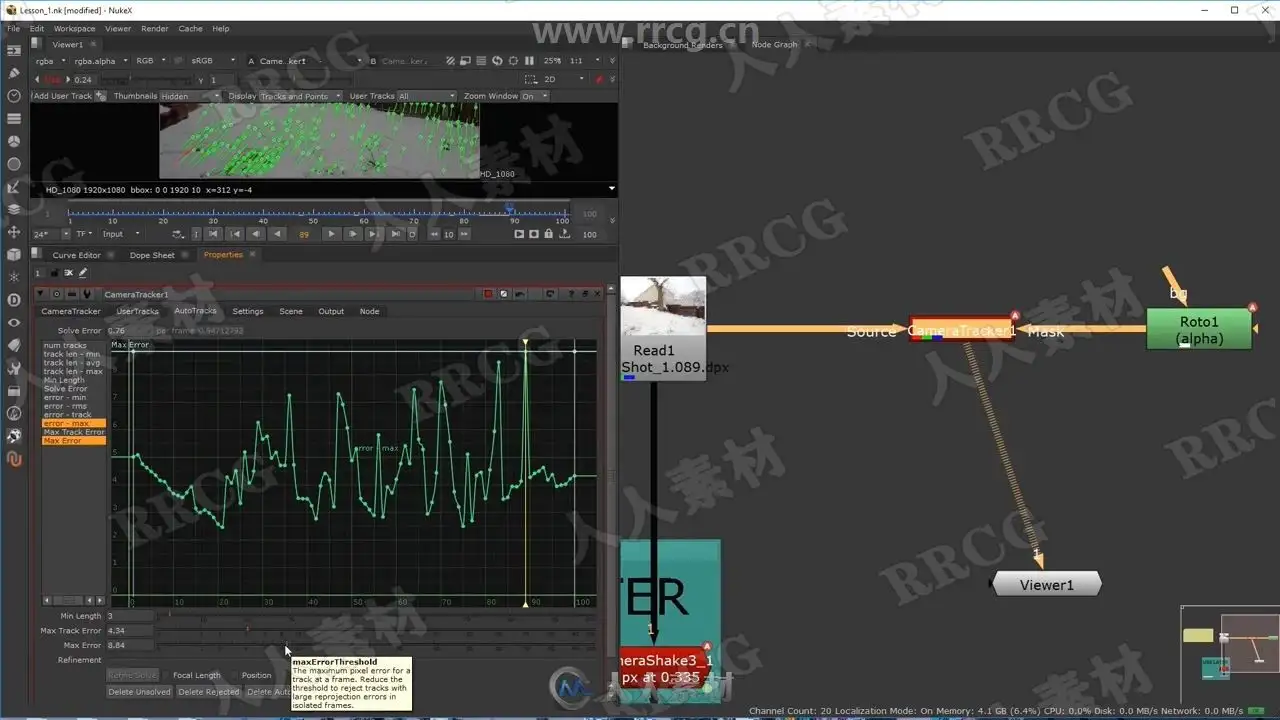
Task: Toggle the out-point O button
Action: pos(412,234)
